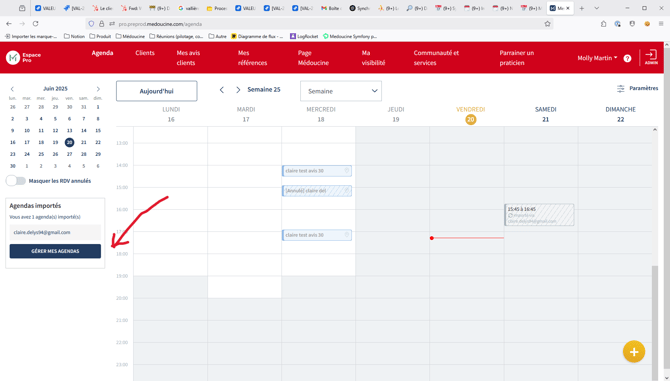Click the Paramètres link
The image size is (670, 381).
click(x=644, y=88)
